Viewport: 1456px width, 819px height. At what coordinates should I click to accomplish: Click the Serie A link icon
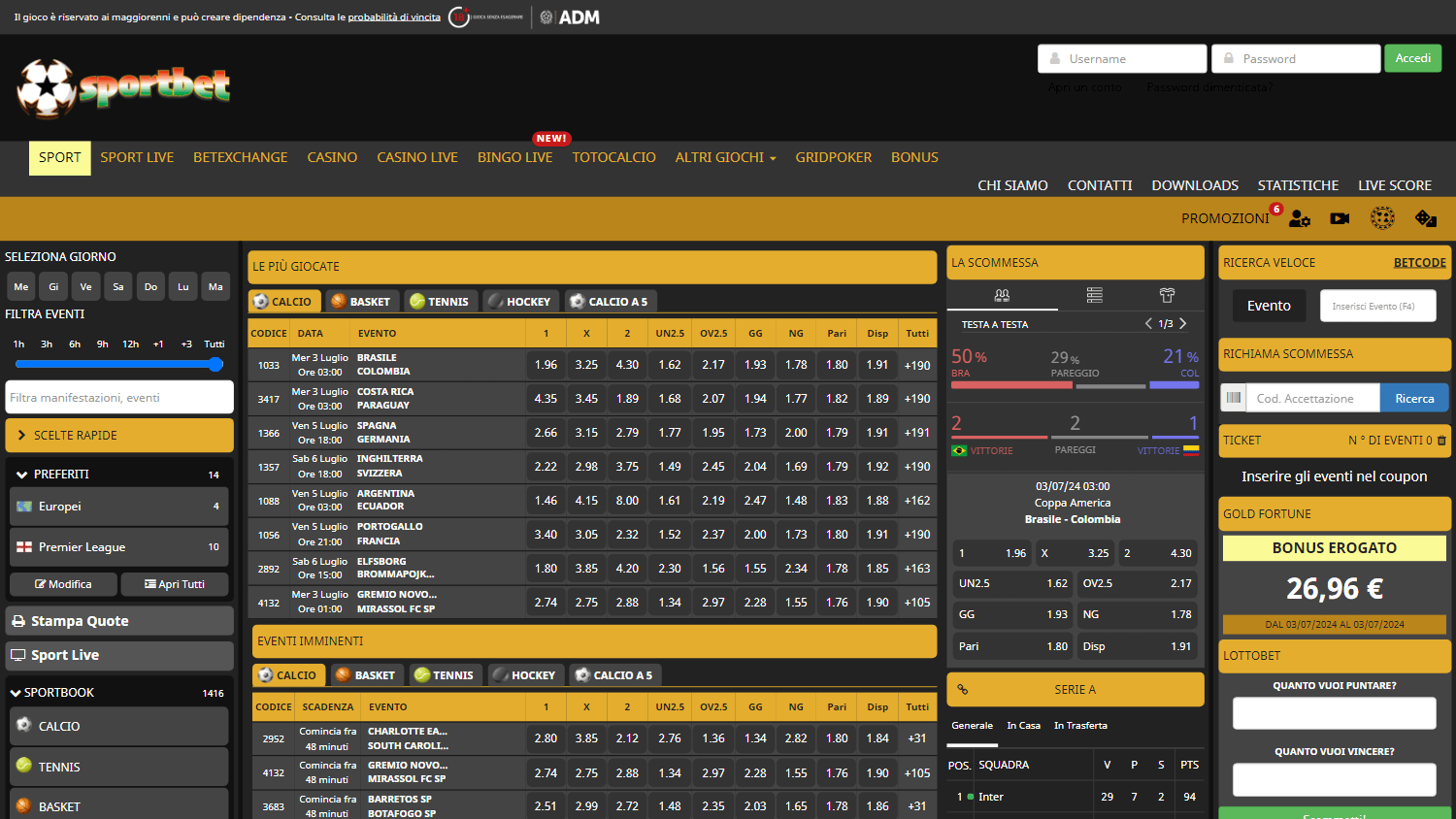coord(963,690)
